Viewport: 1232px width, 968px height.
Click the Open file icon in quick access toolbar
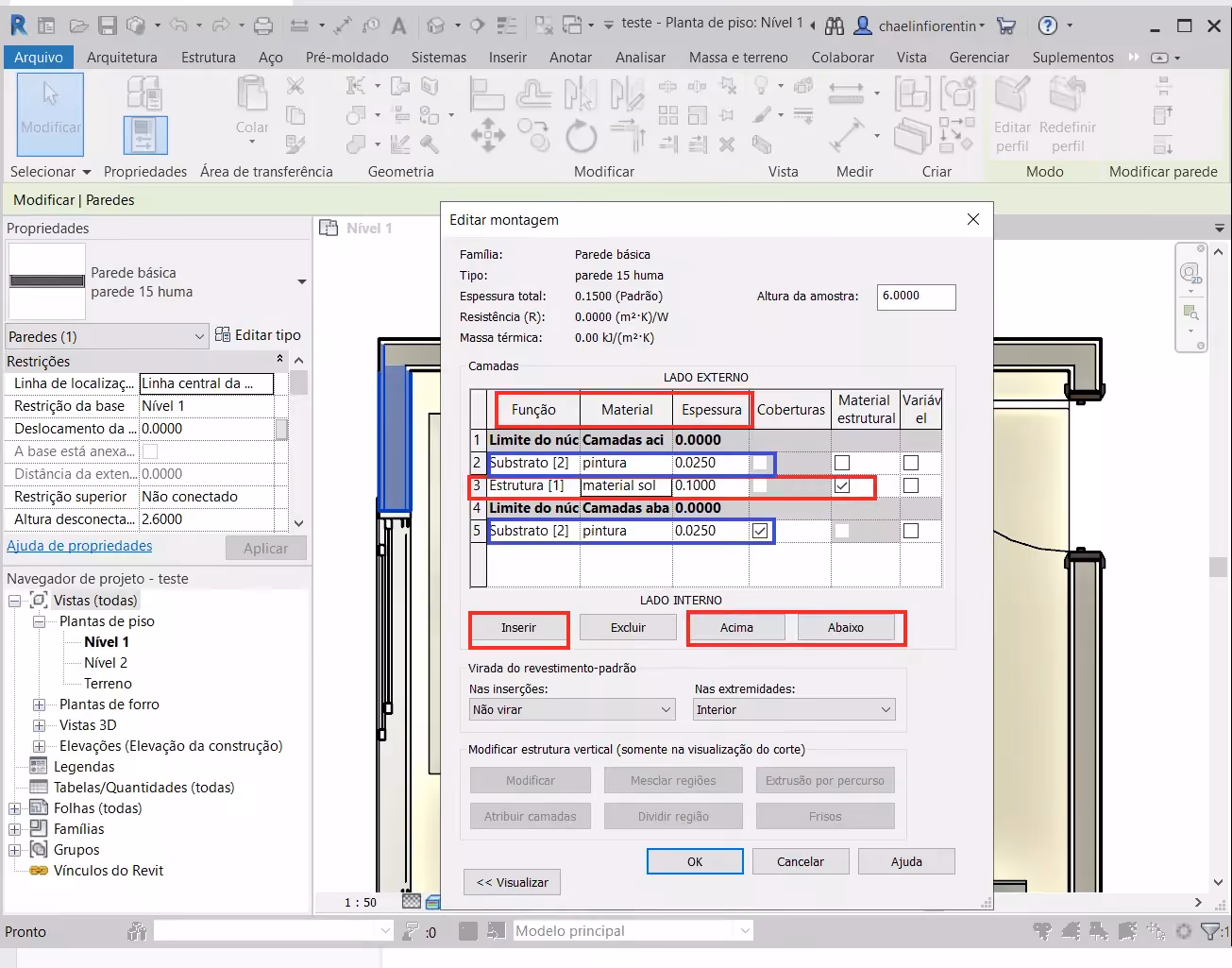coord(79,25)
